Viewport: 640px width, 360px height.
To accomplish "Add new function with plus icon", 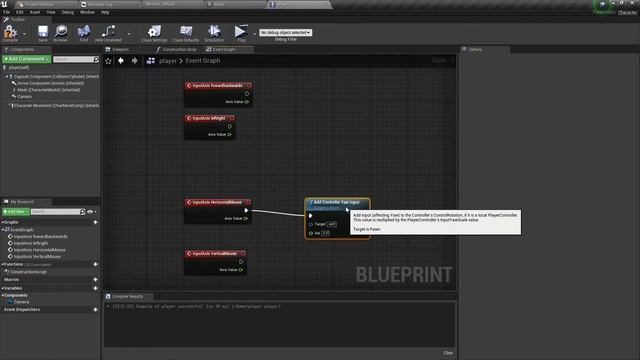I will click(x=96, y=264).
